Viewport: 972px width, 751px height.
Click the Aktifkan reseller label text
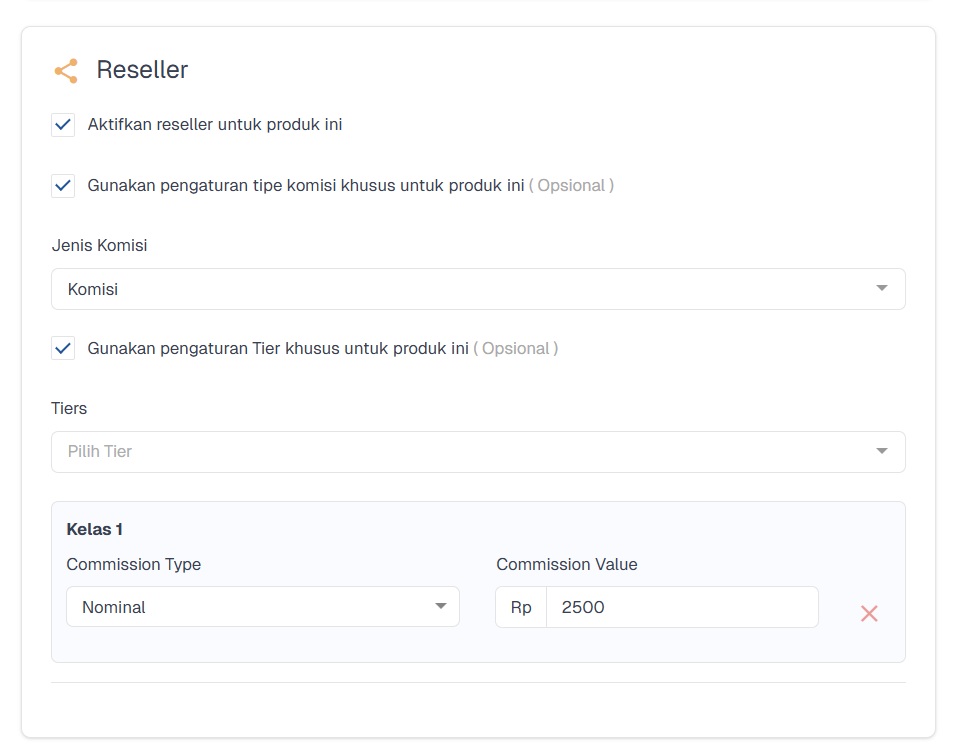tap(214, 125)
